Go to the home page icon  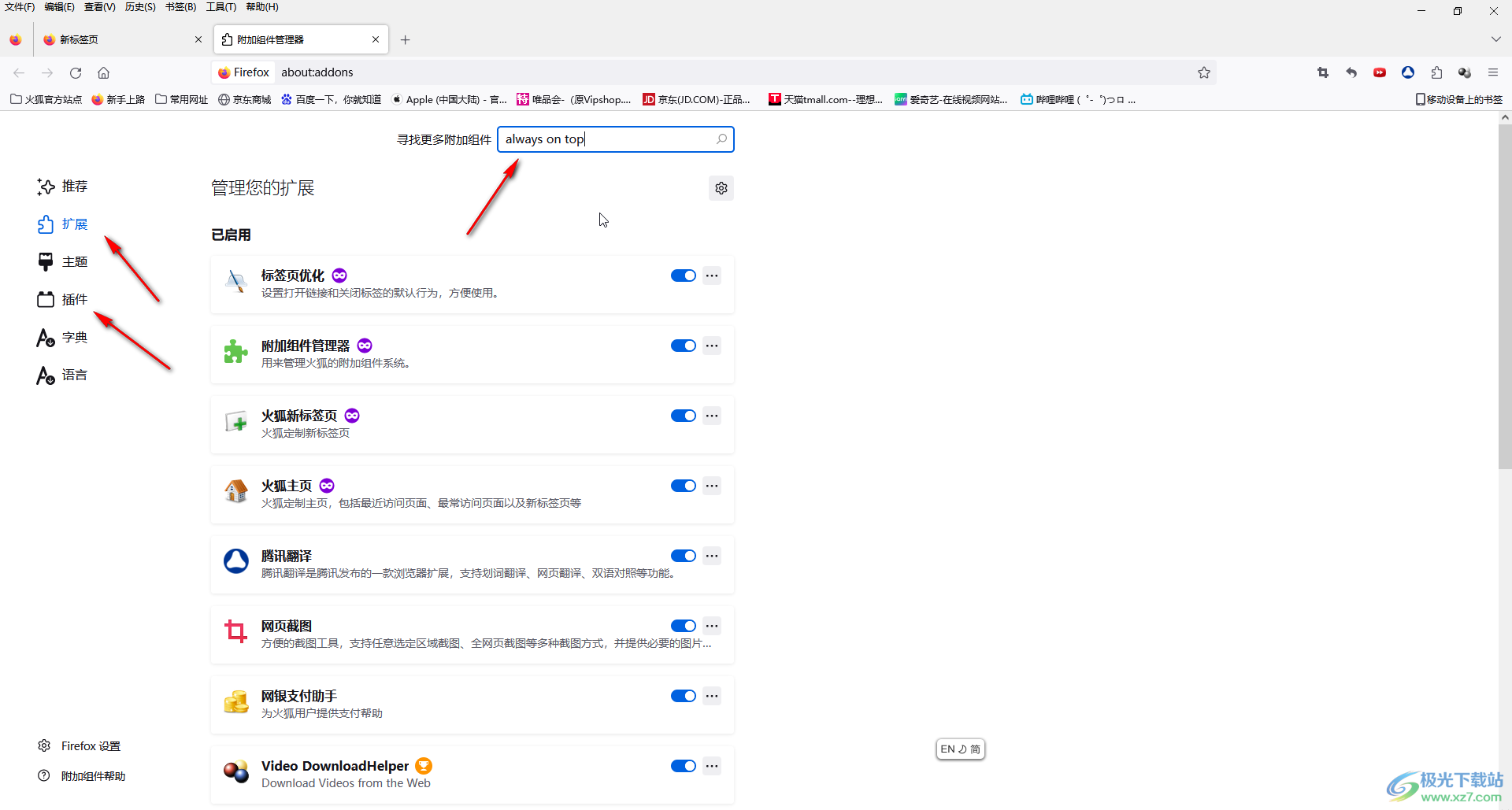[x=103, y=72]
